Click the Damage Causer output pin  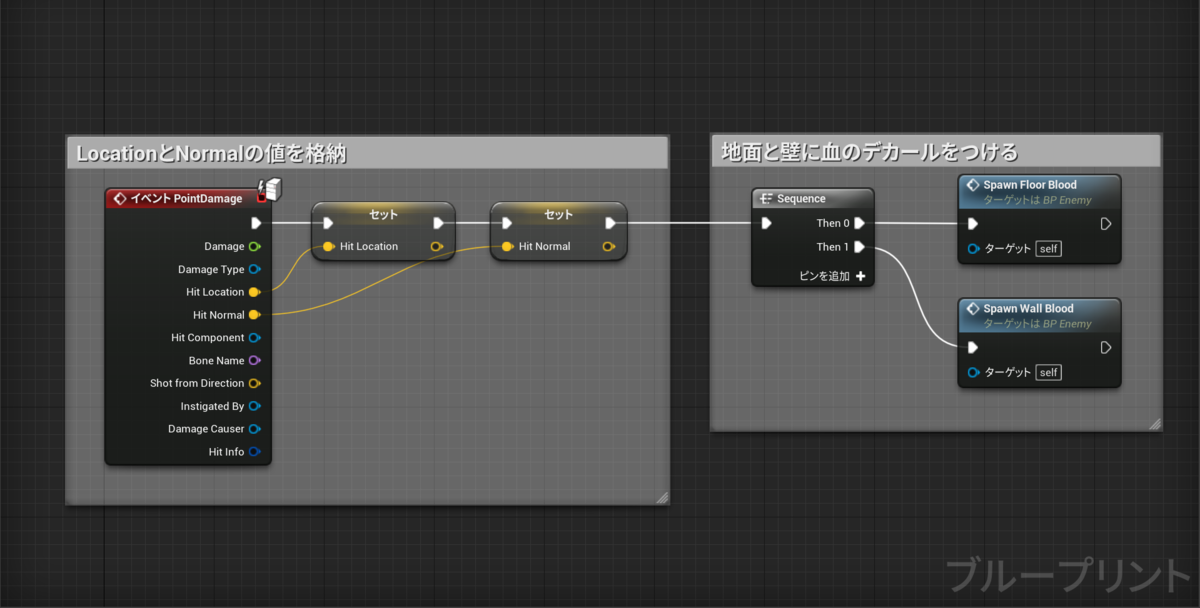[x=254, y=429]
